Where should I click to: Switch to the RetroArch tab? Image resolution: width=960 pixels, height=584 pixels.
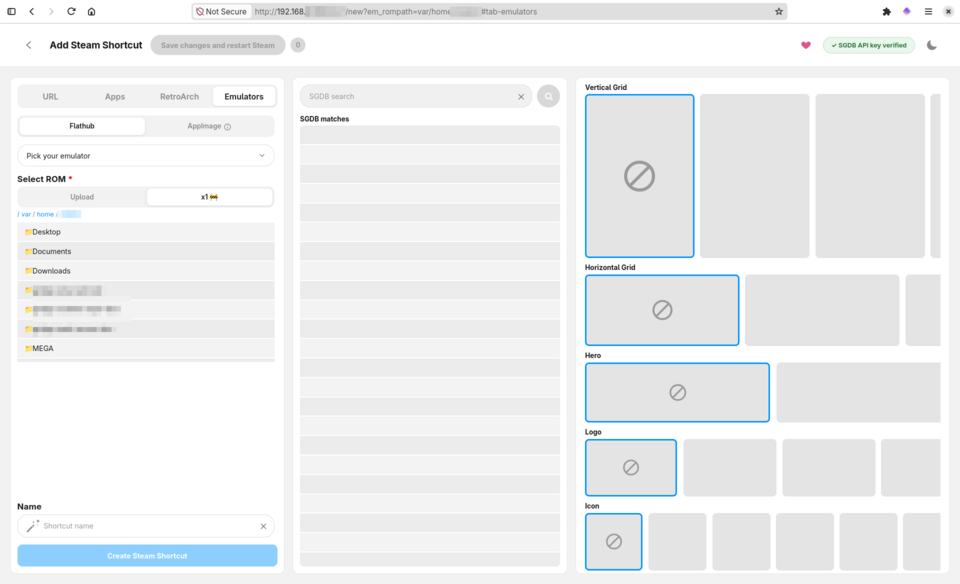(x=179, y=97)
